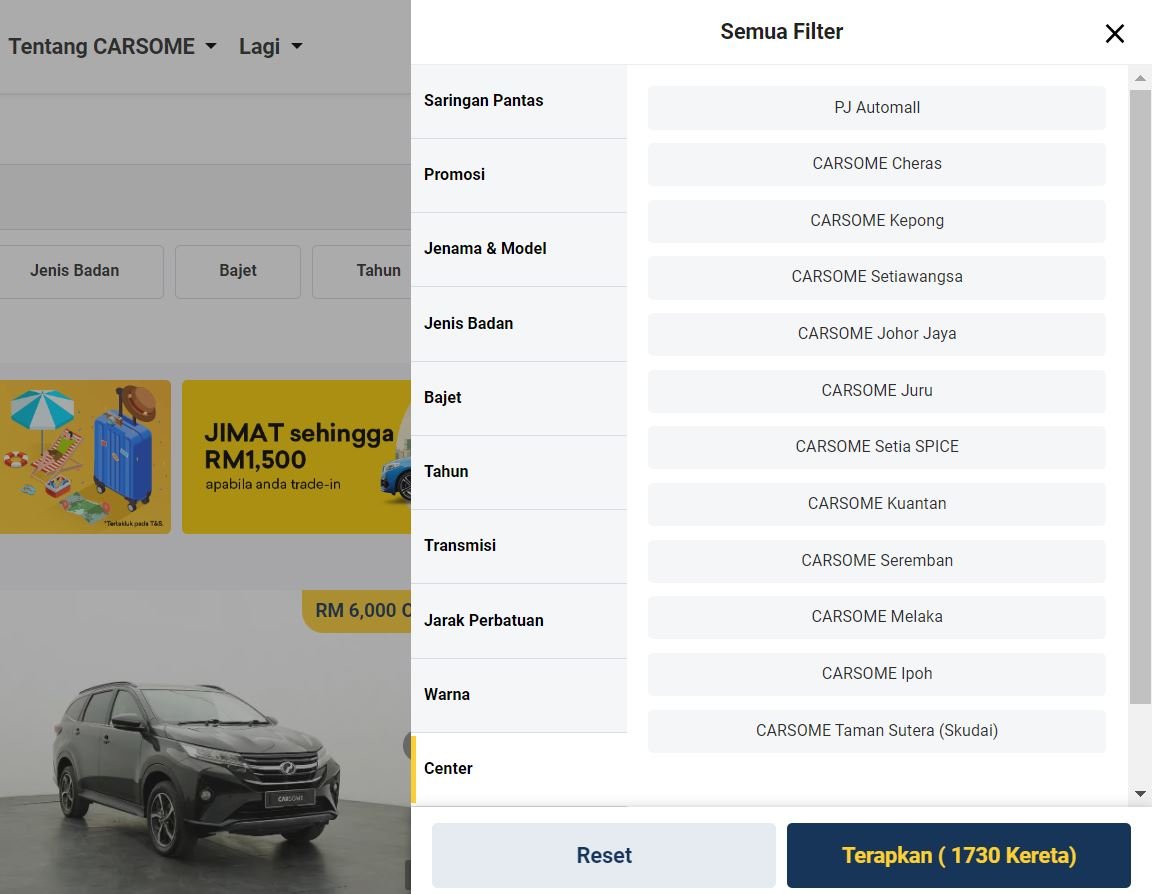Open the Bajet filter on the page
The height and width of the screenshot is (894, 1152).
point(238,271)
